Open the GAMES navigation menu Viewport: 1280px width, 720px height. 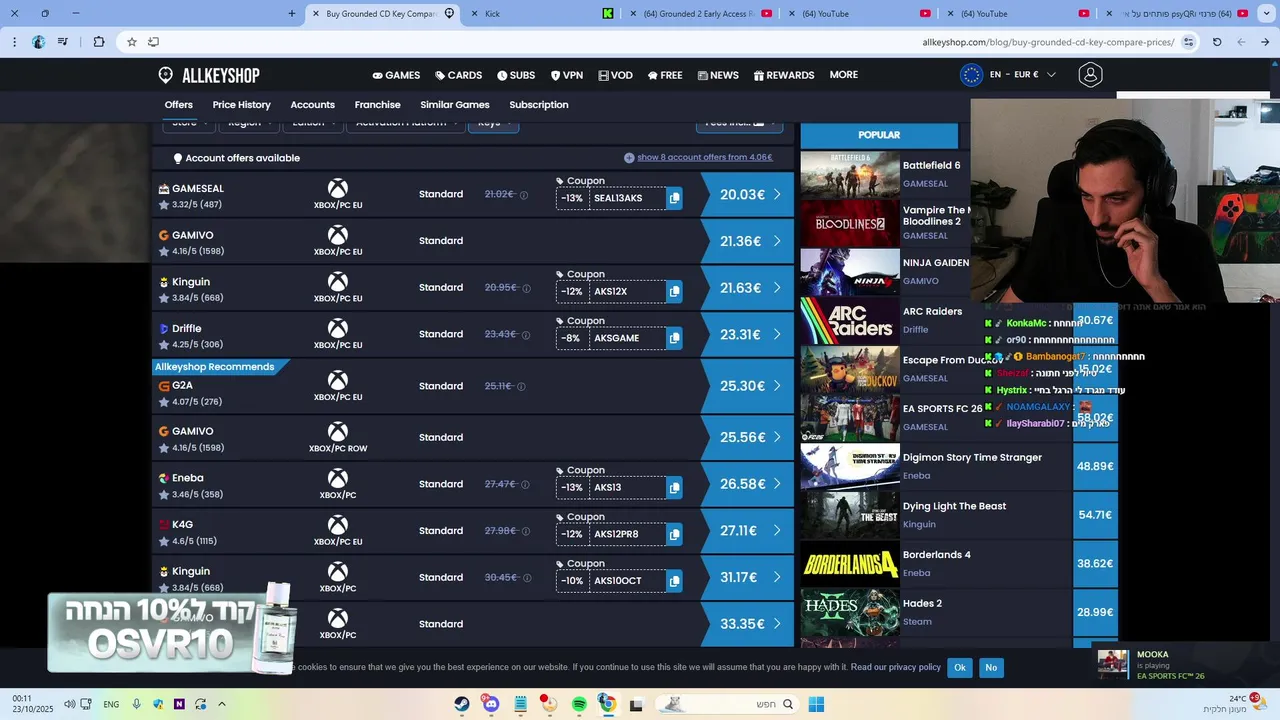[x=396, y=75]
